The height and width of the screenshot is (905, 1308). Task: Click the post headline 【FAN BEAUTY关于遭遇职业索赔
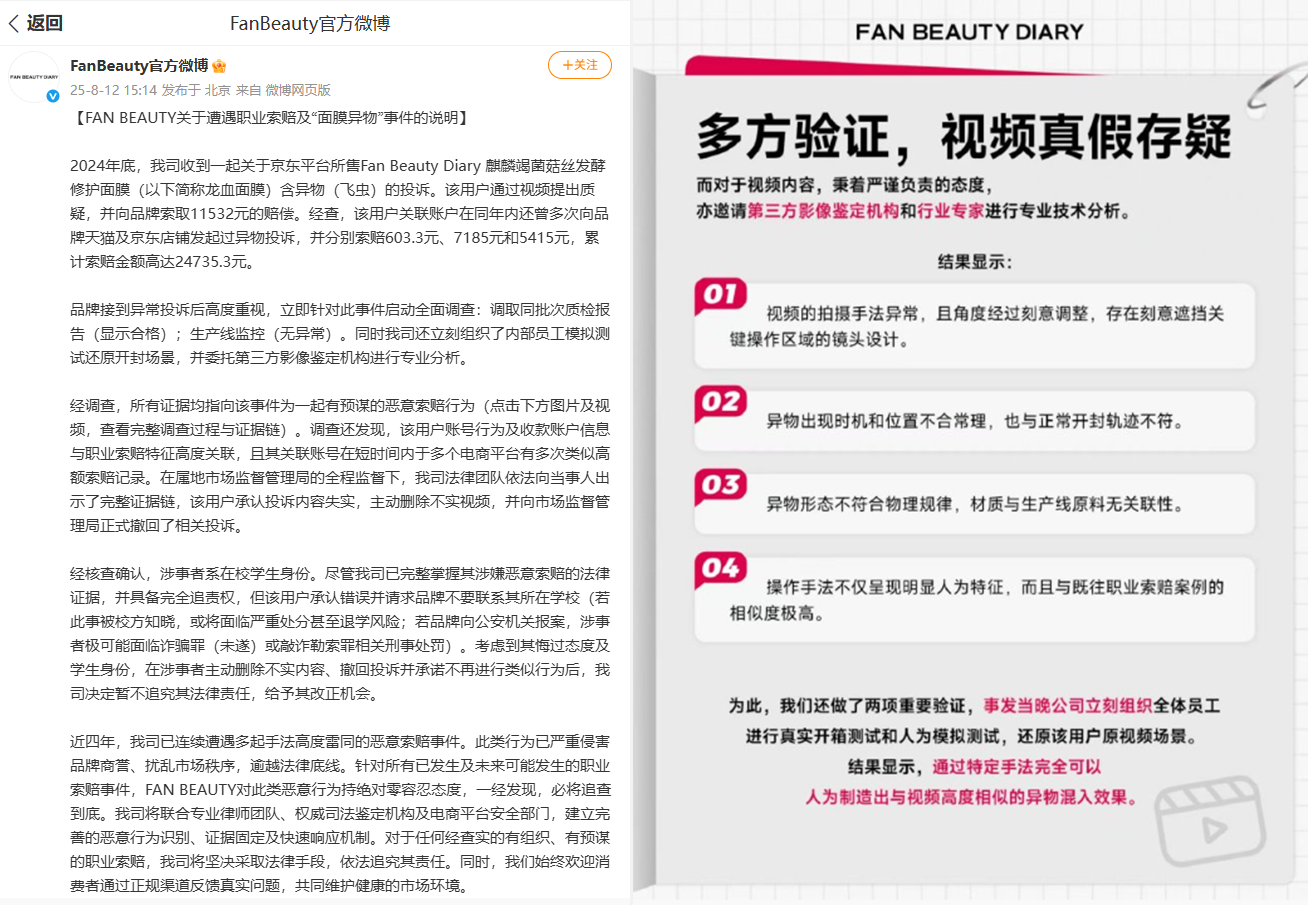[271, 118]
